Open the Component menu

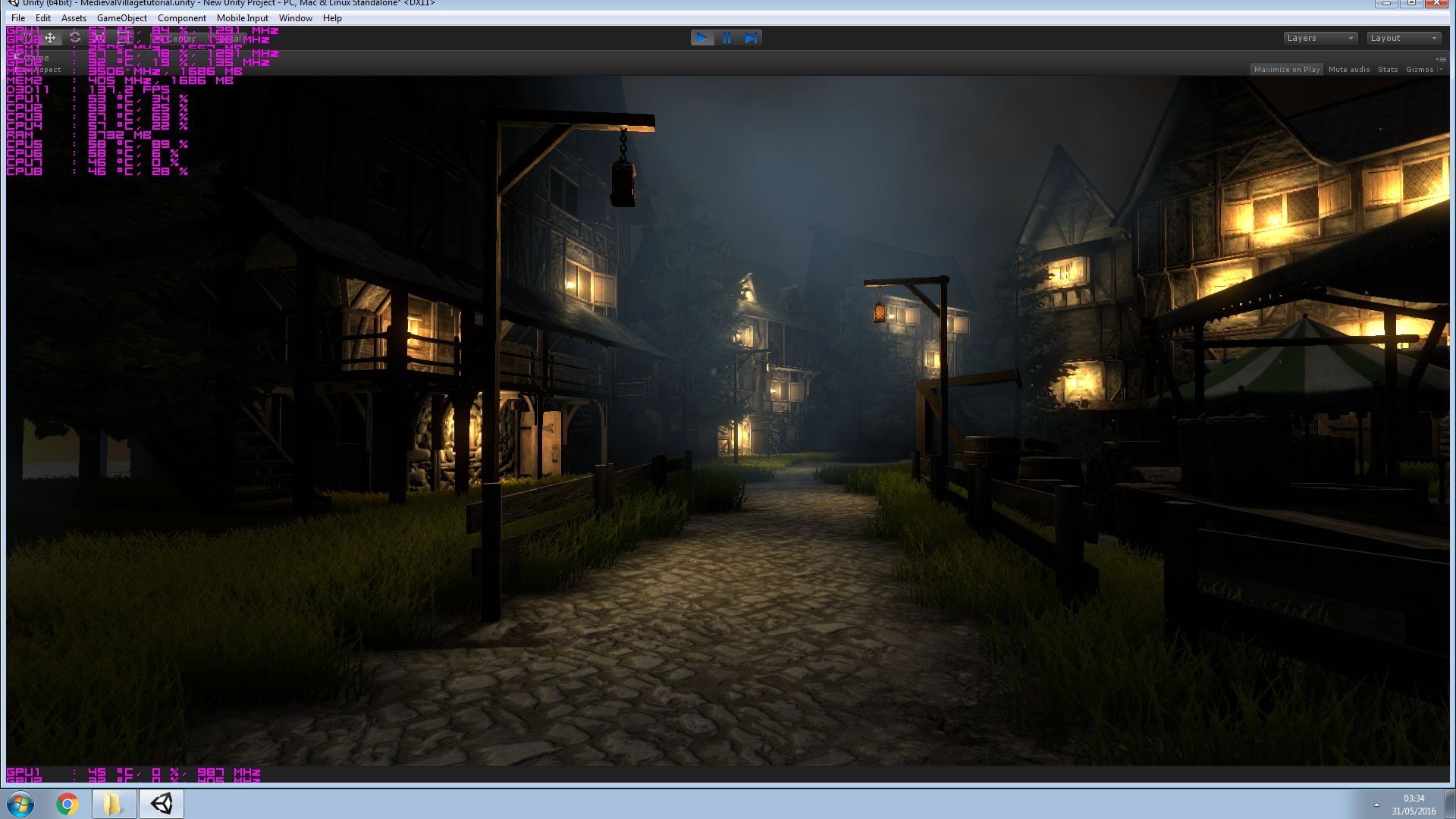click(182, 18)
